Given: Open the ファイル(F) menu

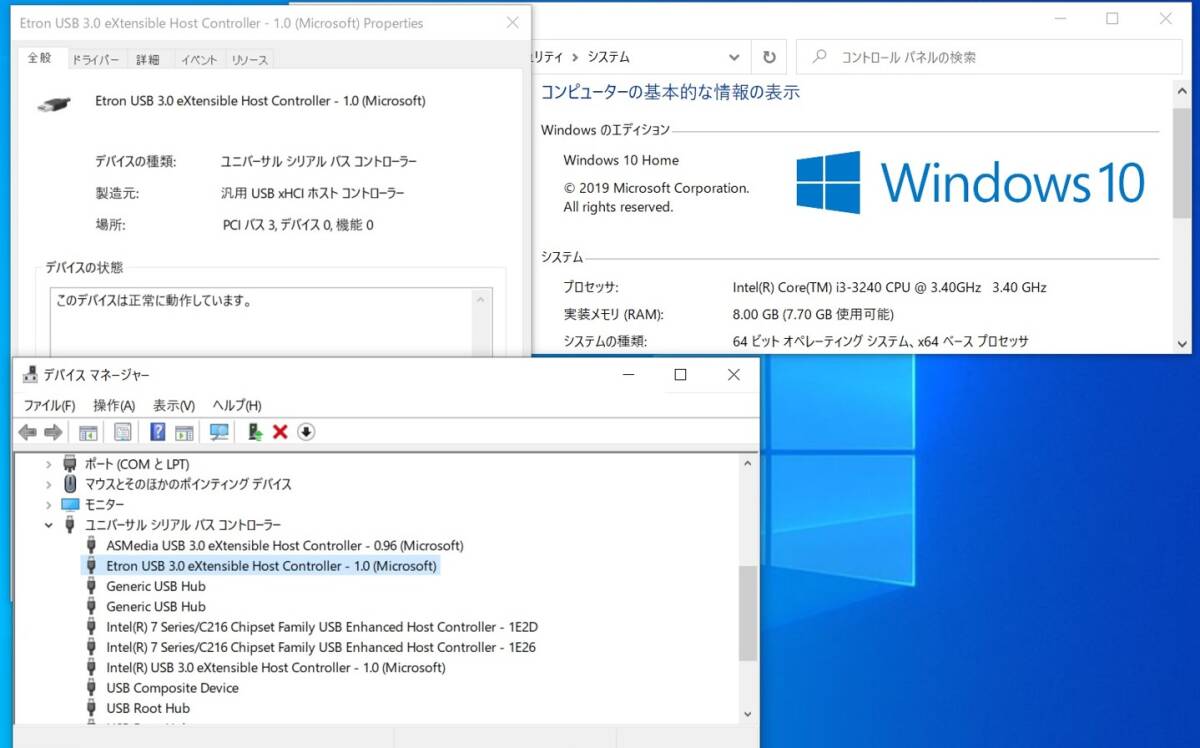Looking at the screenshot, I should pos(50,405).
